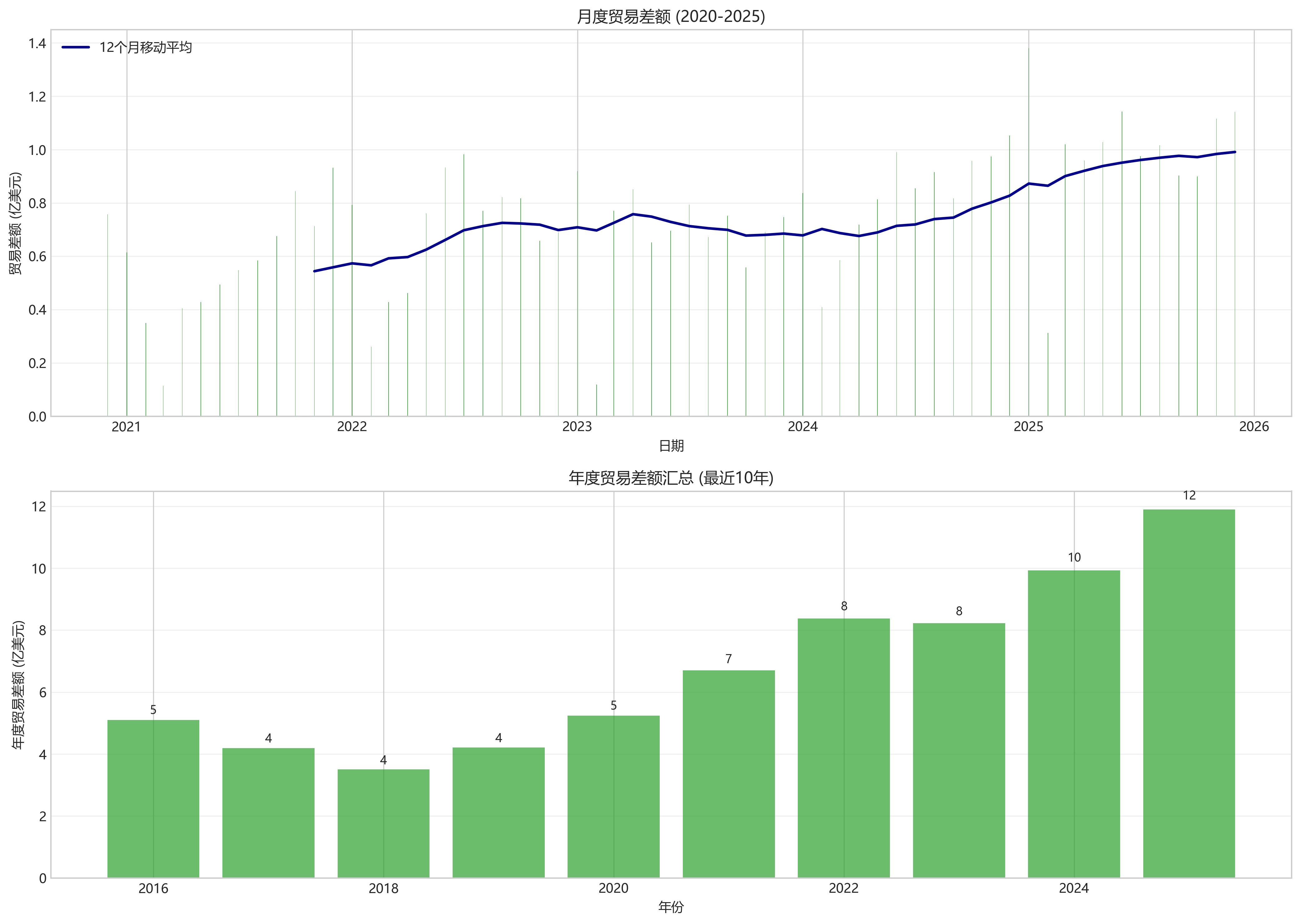
Task: Click the 12个月移动平均 legend text
Action: pos(146,47)
